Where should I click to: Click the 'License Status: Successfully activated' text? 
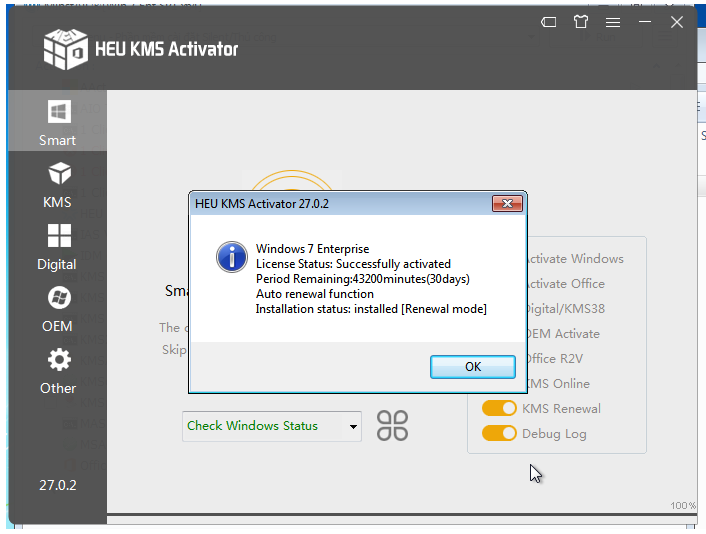pos(353,264)
